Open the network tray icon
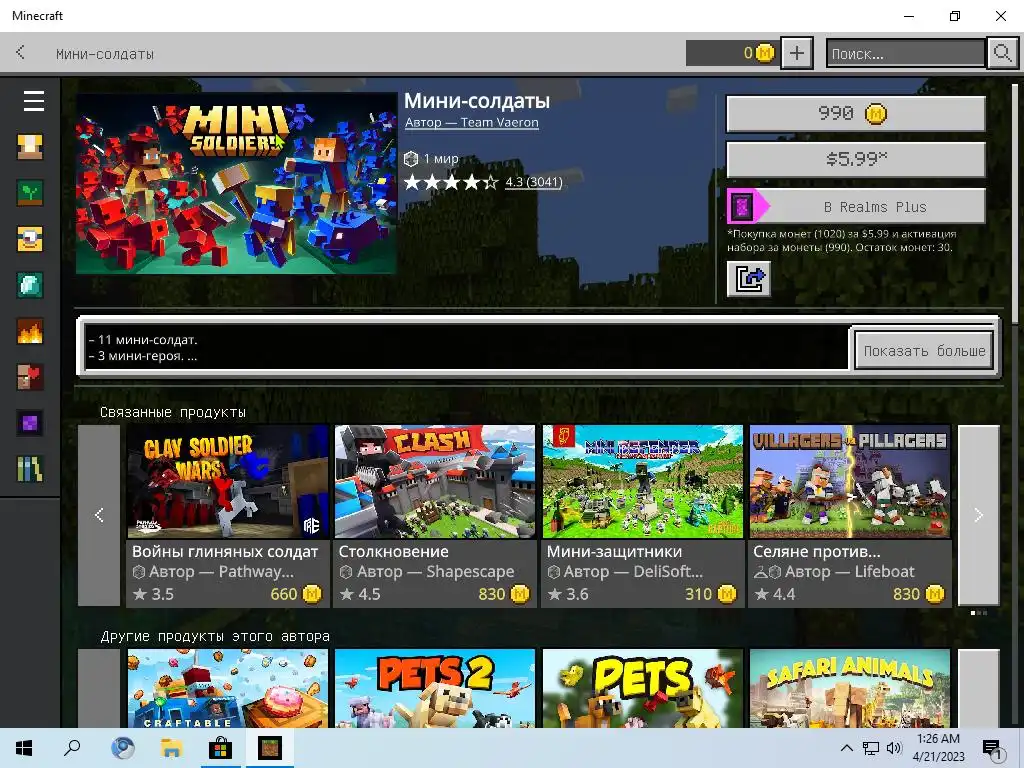1024x768 pixels. (x=871, y=748)
